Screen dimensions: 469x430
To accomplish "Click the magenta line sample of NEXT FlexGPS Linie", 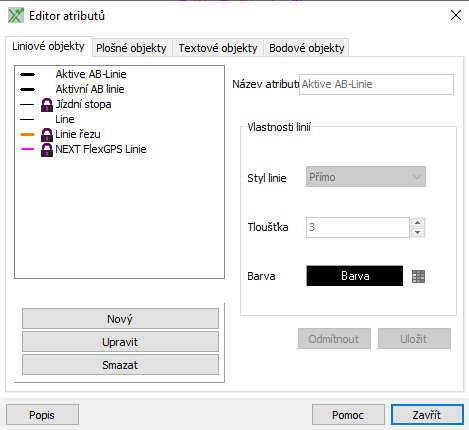I will [27, 149].
